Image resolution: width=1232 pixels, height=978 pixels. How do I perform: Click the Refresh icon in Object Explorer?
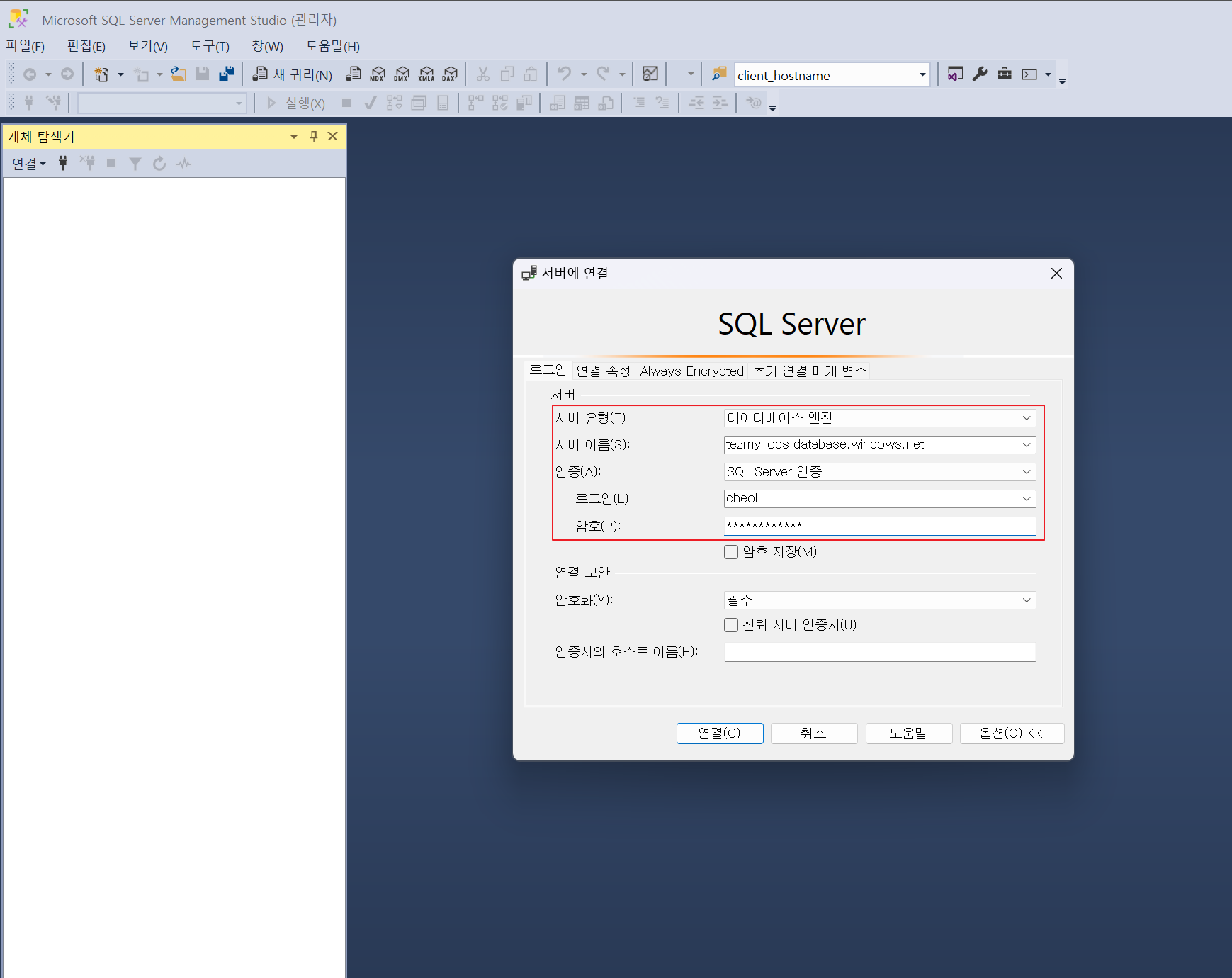pos(159,164)
